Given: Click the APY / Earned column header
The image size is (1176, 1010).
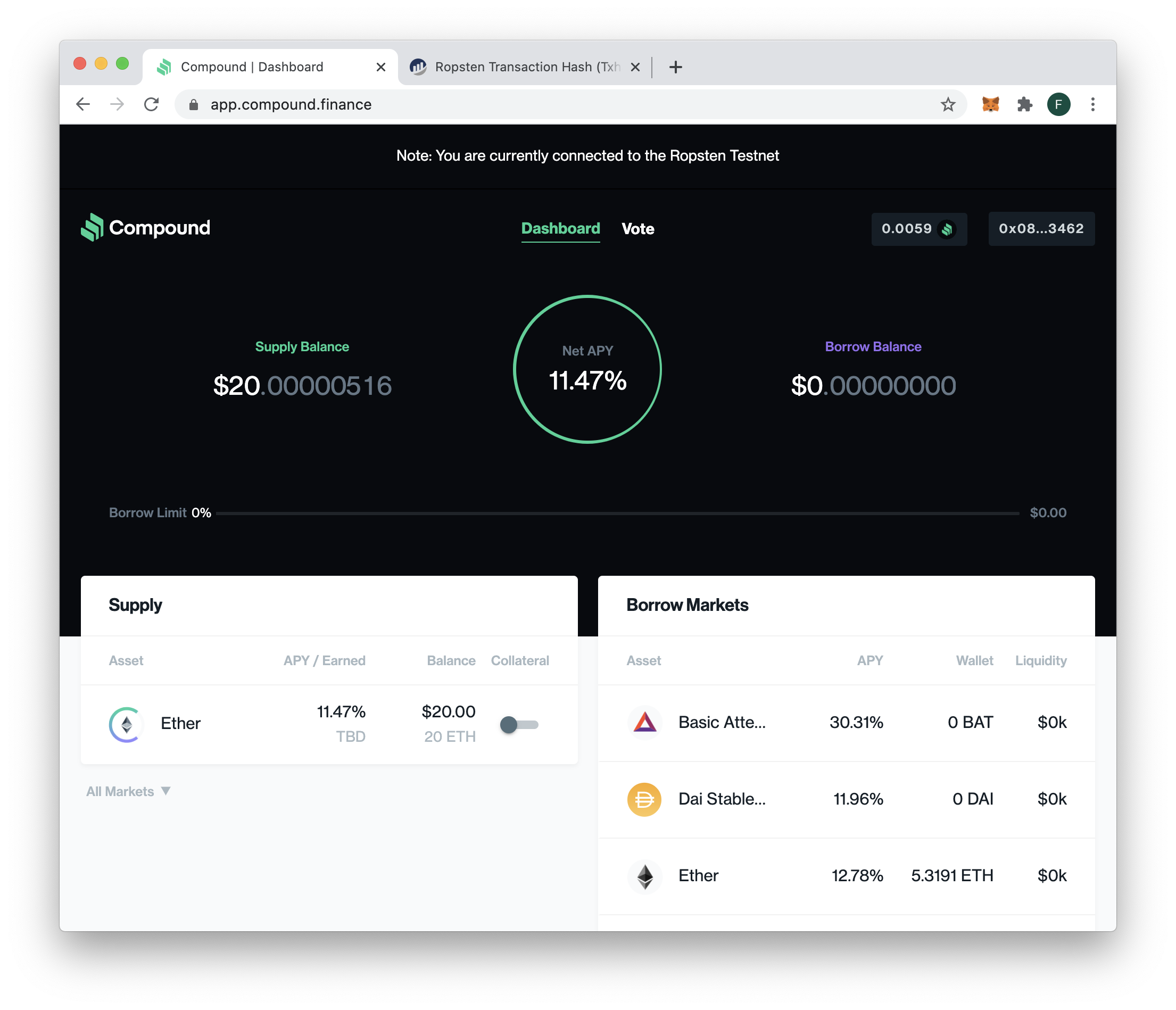Looking at the screenshot, I should tap(324, 661).
